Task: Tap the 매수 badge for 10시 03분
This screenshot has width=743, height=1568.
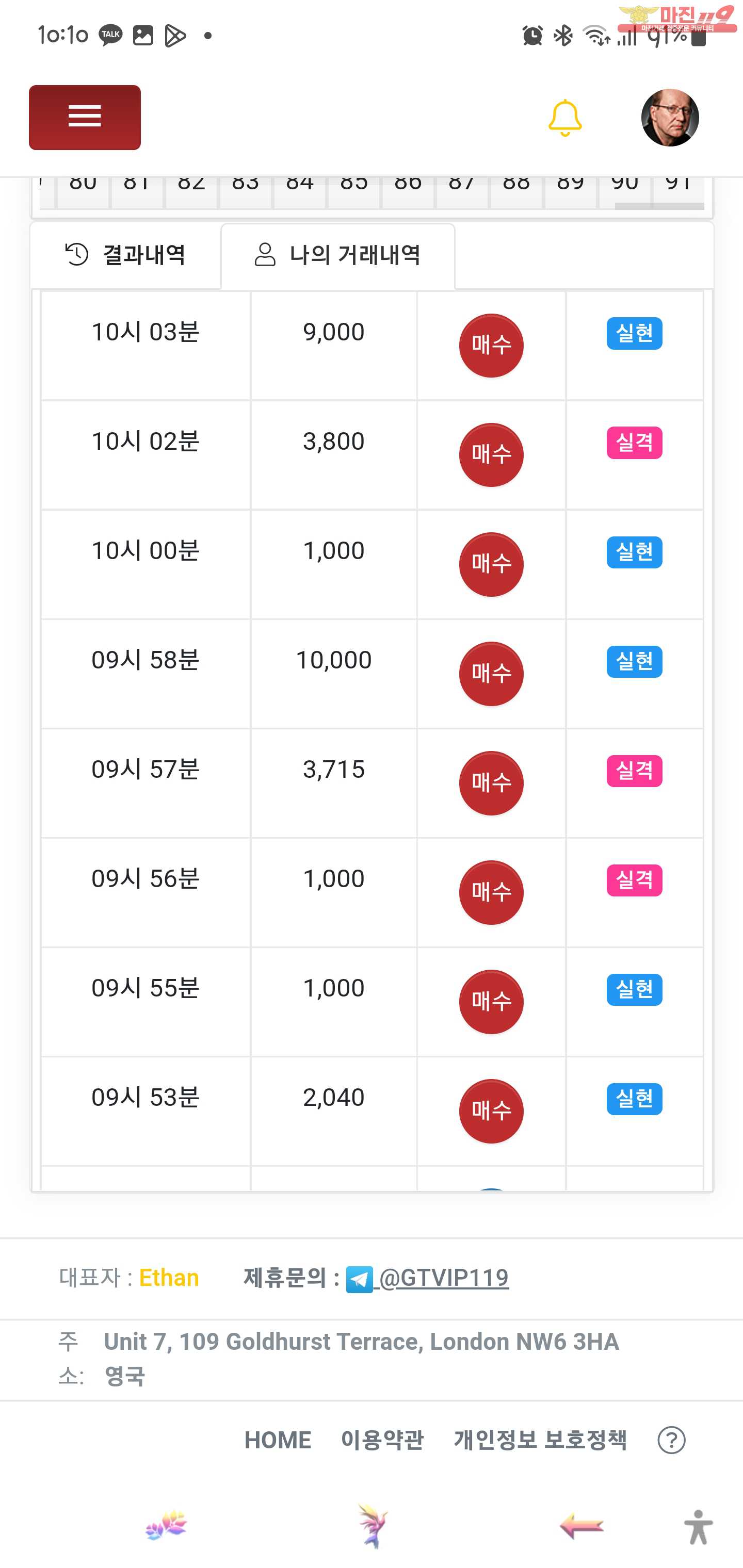Action: coord(491,345)
